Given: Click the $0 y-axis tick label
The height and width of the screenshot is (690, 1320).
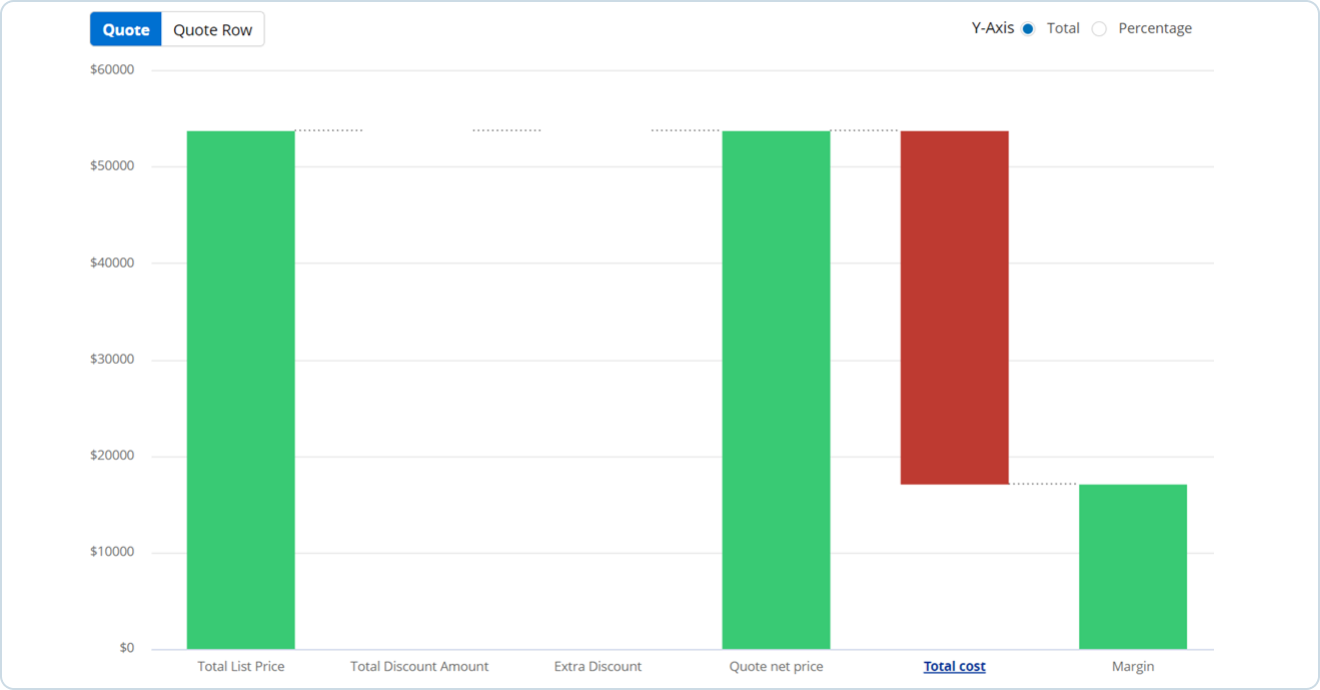Looking at the screenshot, I should pyautogui.click(x=126, y=648).
